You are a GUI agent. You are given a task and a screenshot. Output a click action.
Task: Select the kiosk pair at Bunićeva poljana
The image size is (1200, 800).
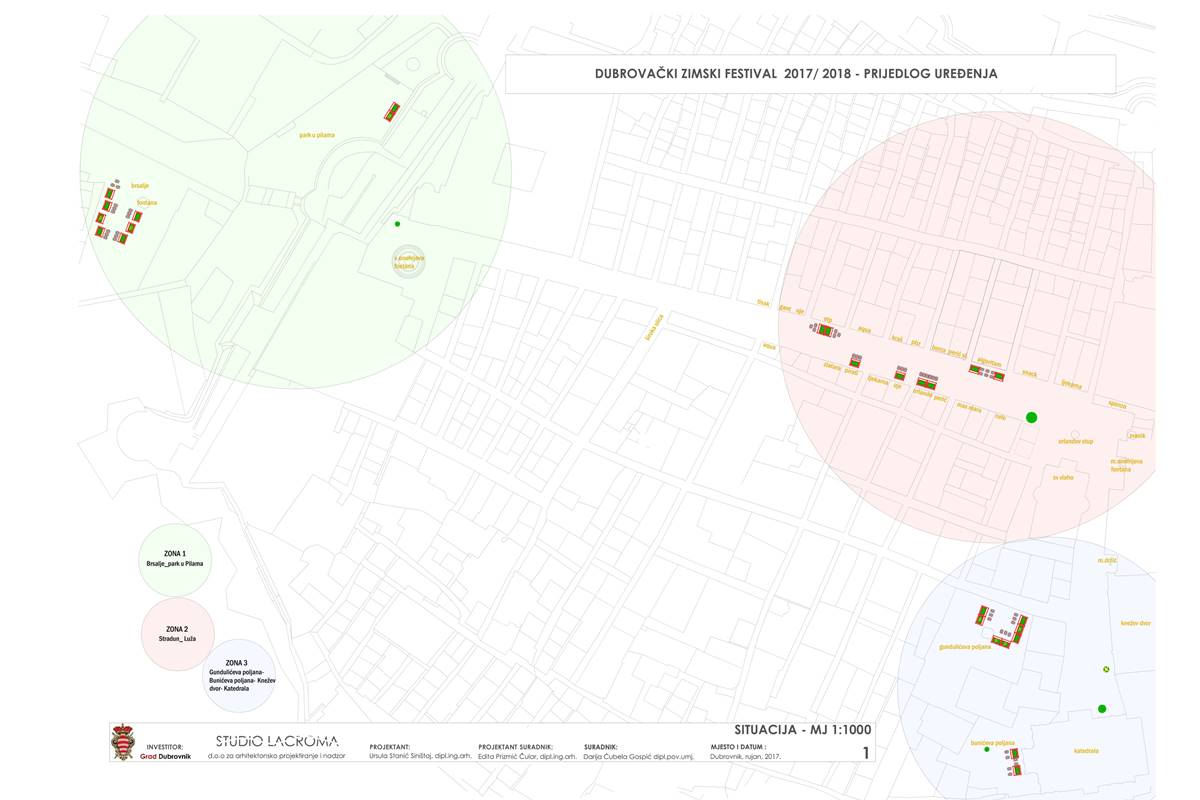1016,763
